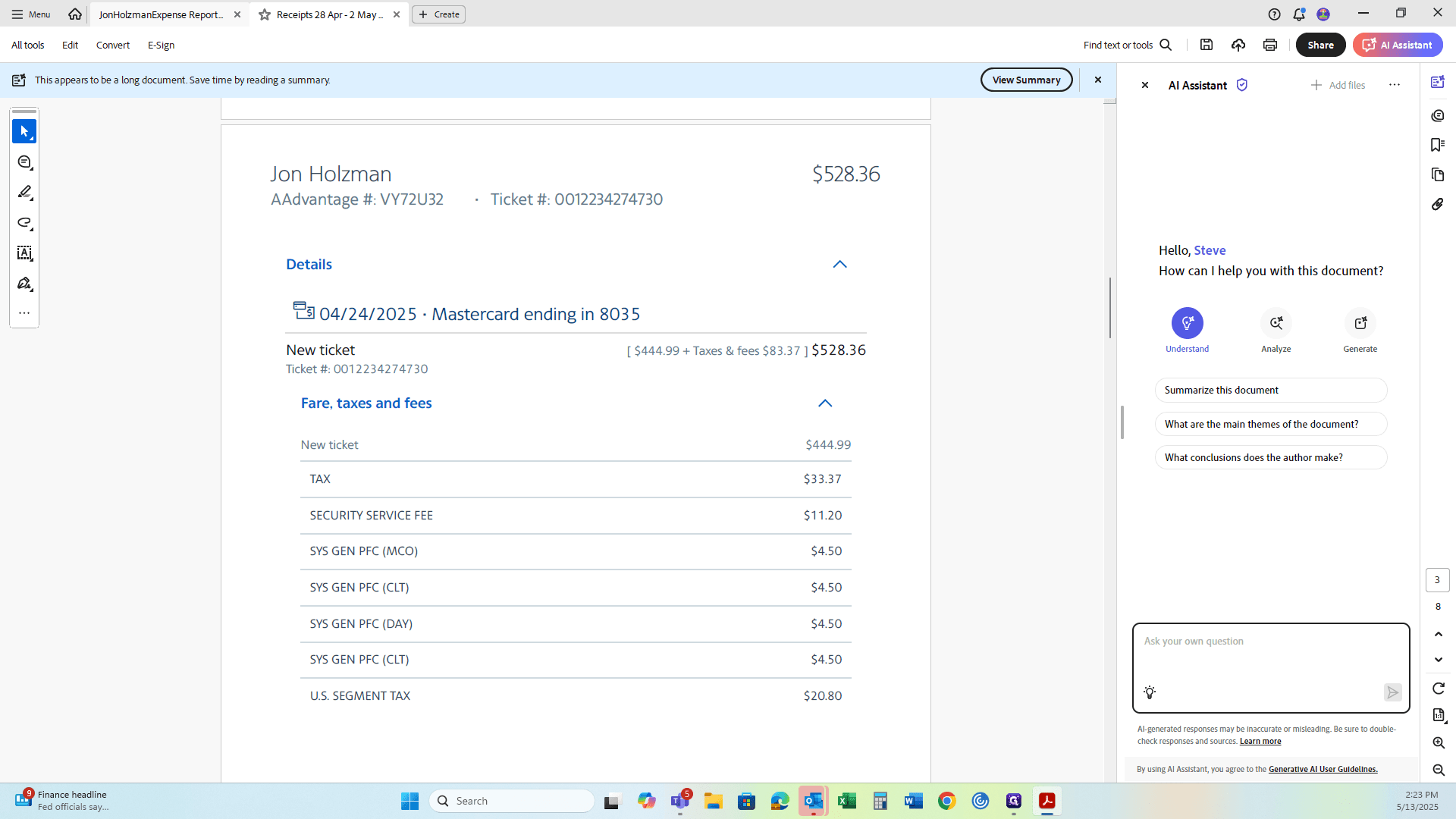Select the Fill and Sign tool
This screenshot has height=819, width=1456.
(24, 284)
